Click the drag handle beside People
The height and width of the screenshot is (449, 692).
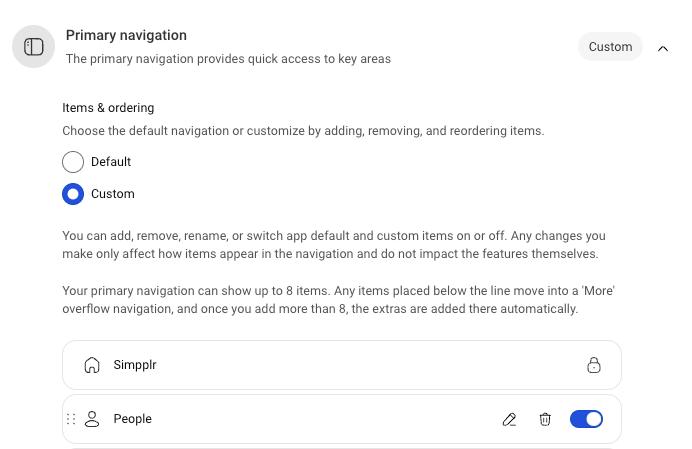tap(71, 419)
